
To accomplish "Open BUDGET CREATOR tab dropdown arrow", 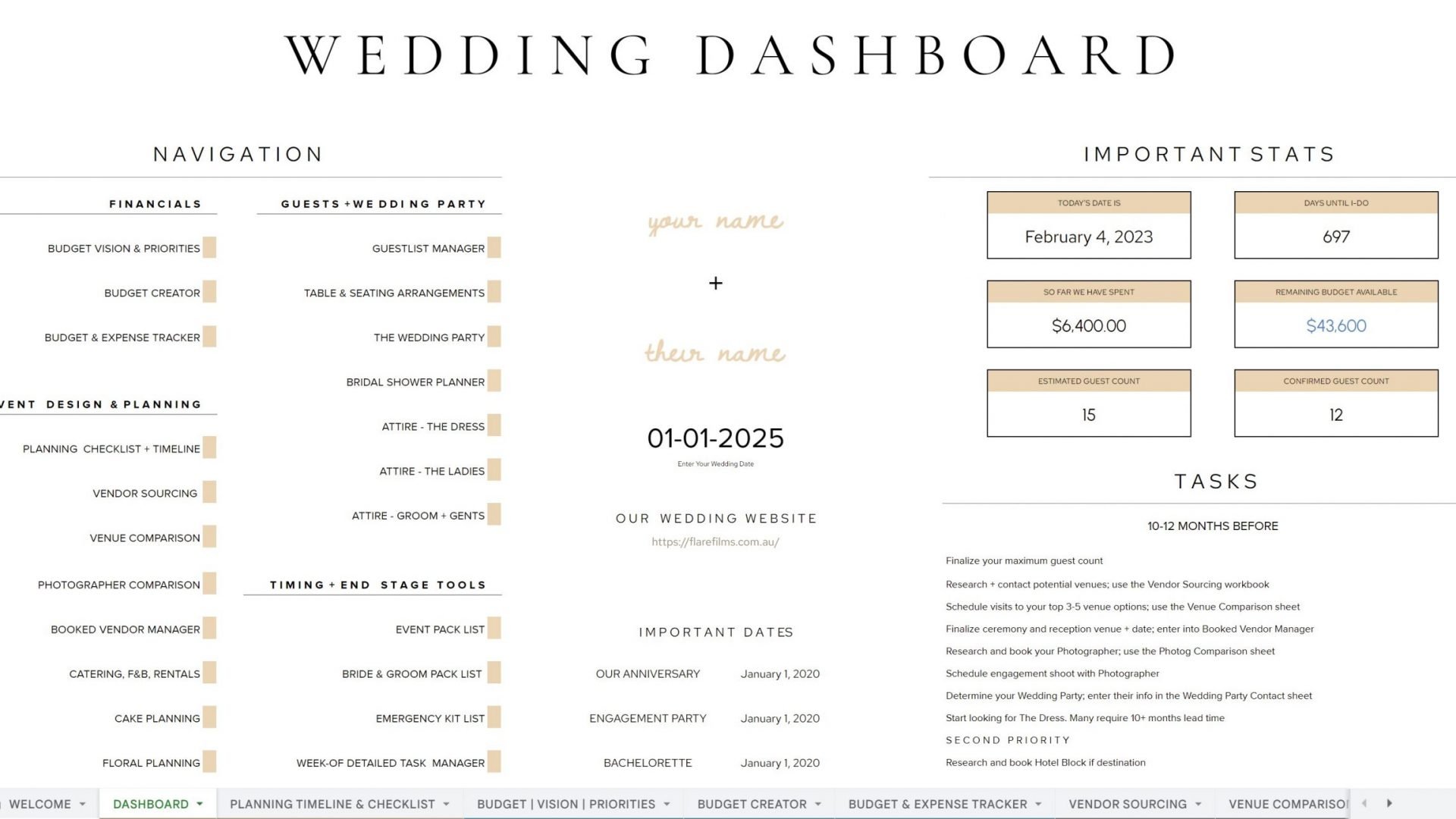I will click(x=818, y=804).
